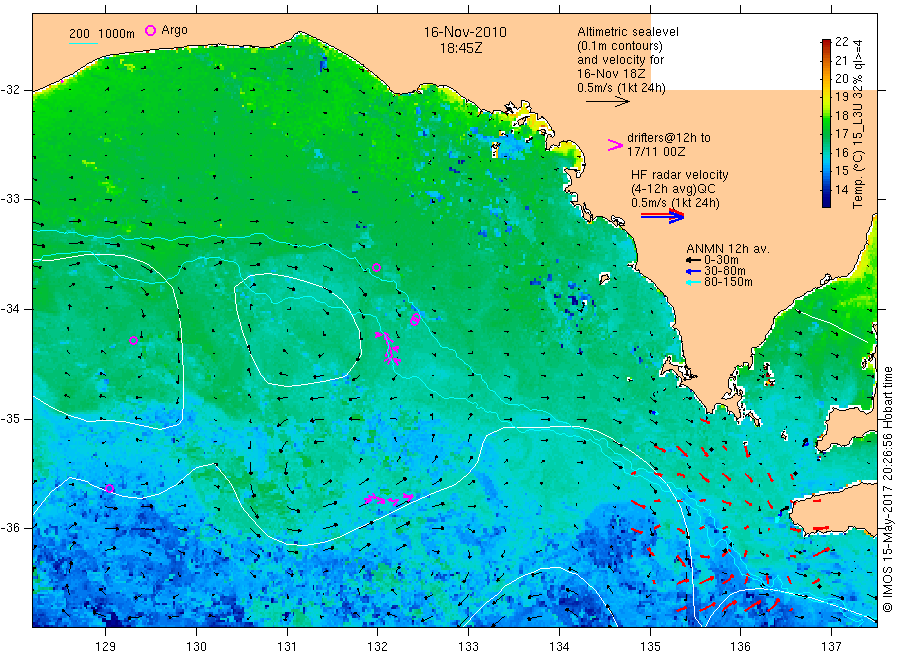Viewport: 900px width, 660px height.
Task: Click the HF radar red-blue arrow legend
Action: 662,216
